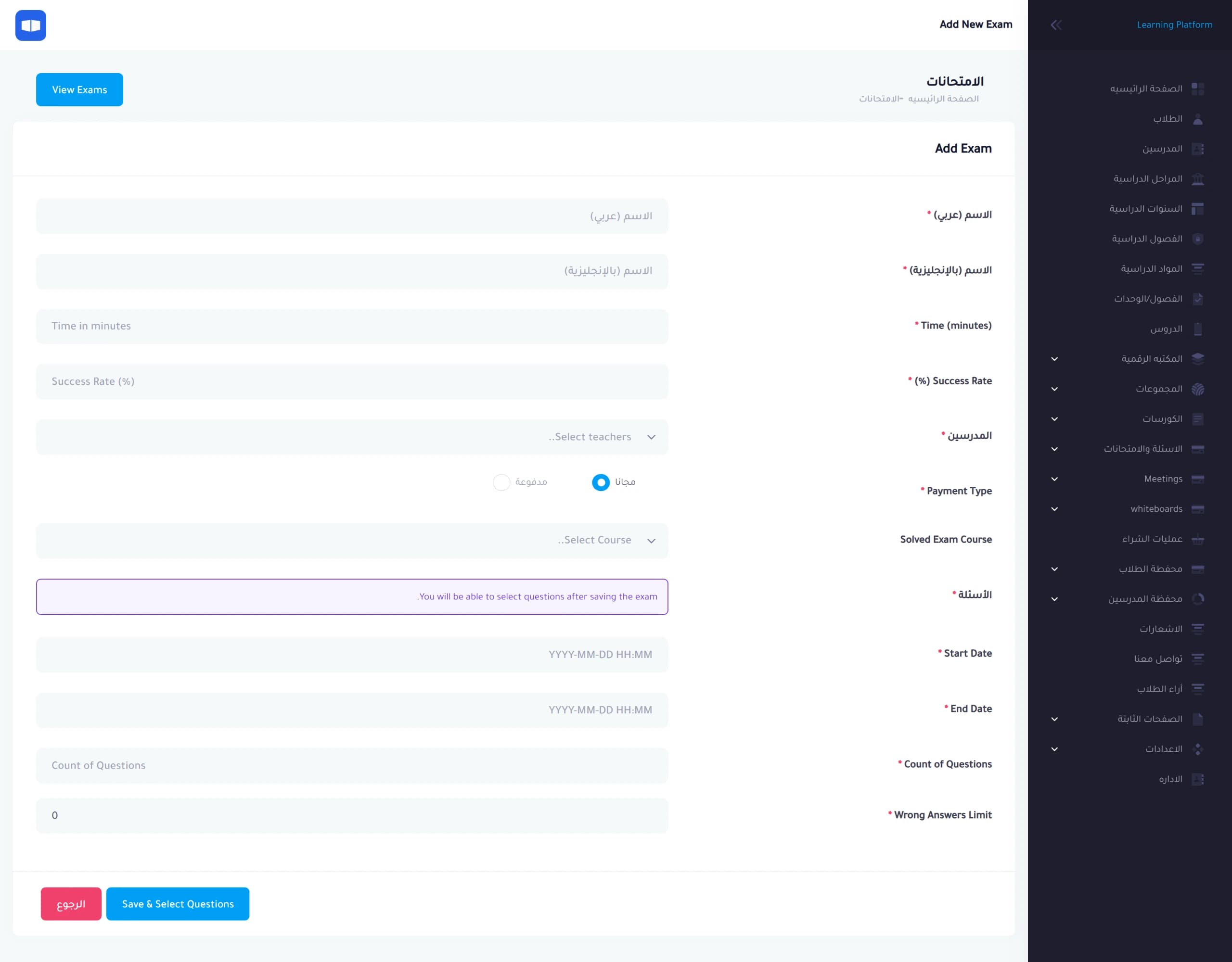This screenshot has width=1232, height=962.
Task: Click the المجموعات groups icon
Action: pos(1197,389)
